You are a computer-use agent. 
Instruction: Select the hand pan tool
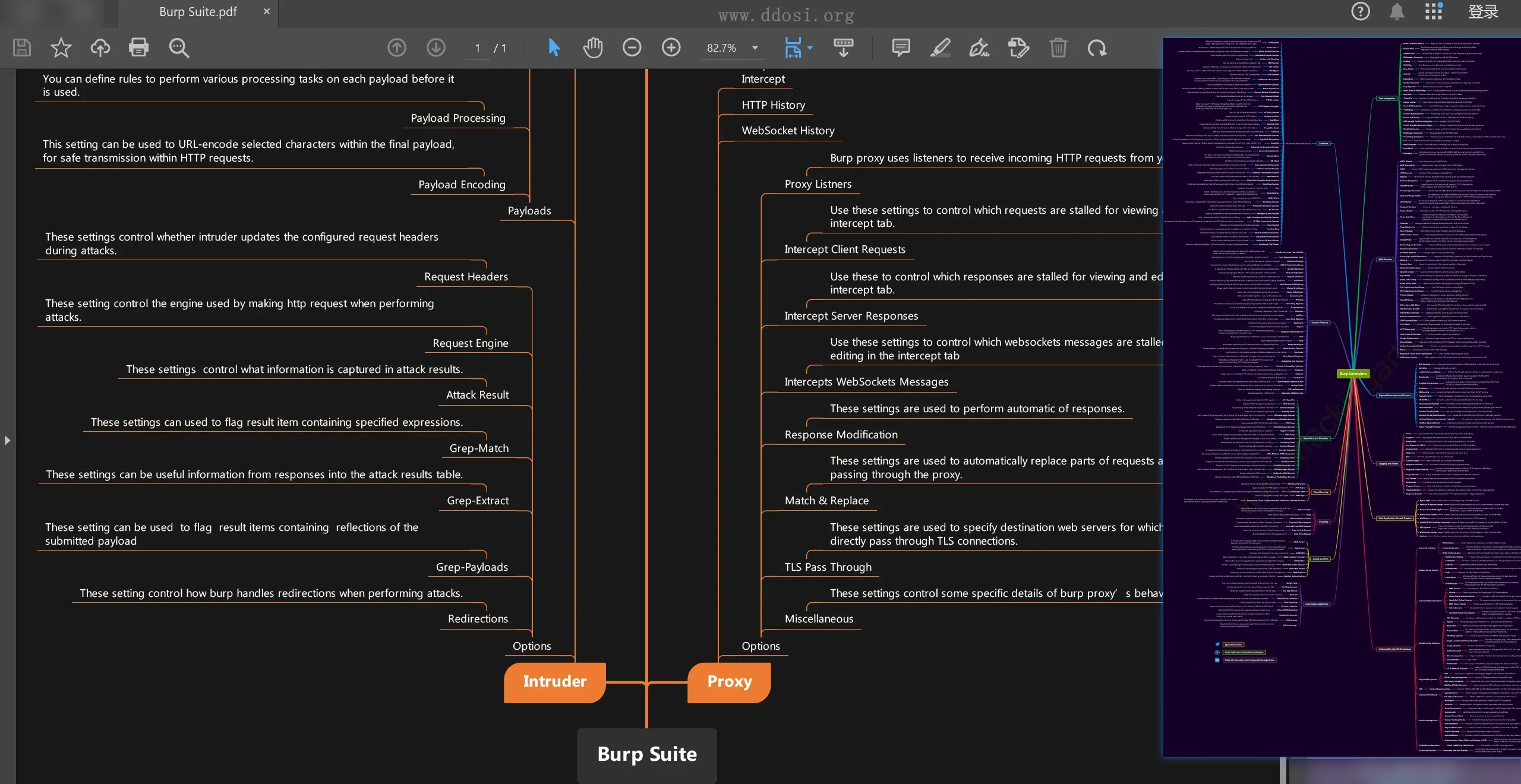592,48
